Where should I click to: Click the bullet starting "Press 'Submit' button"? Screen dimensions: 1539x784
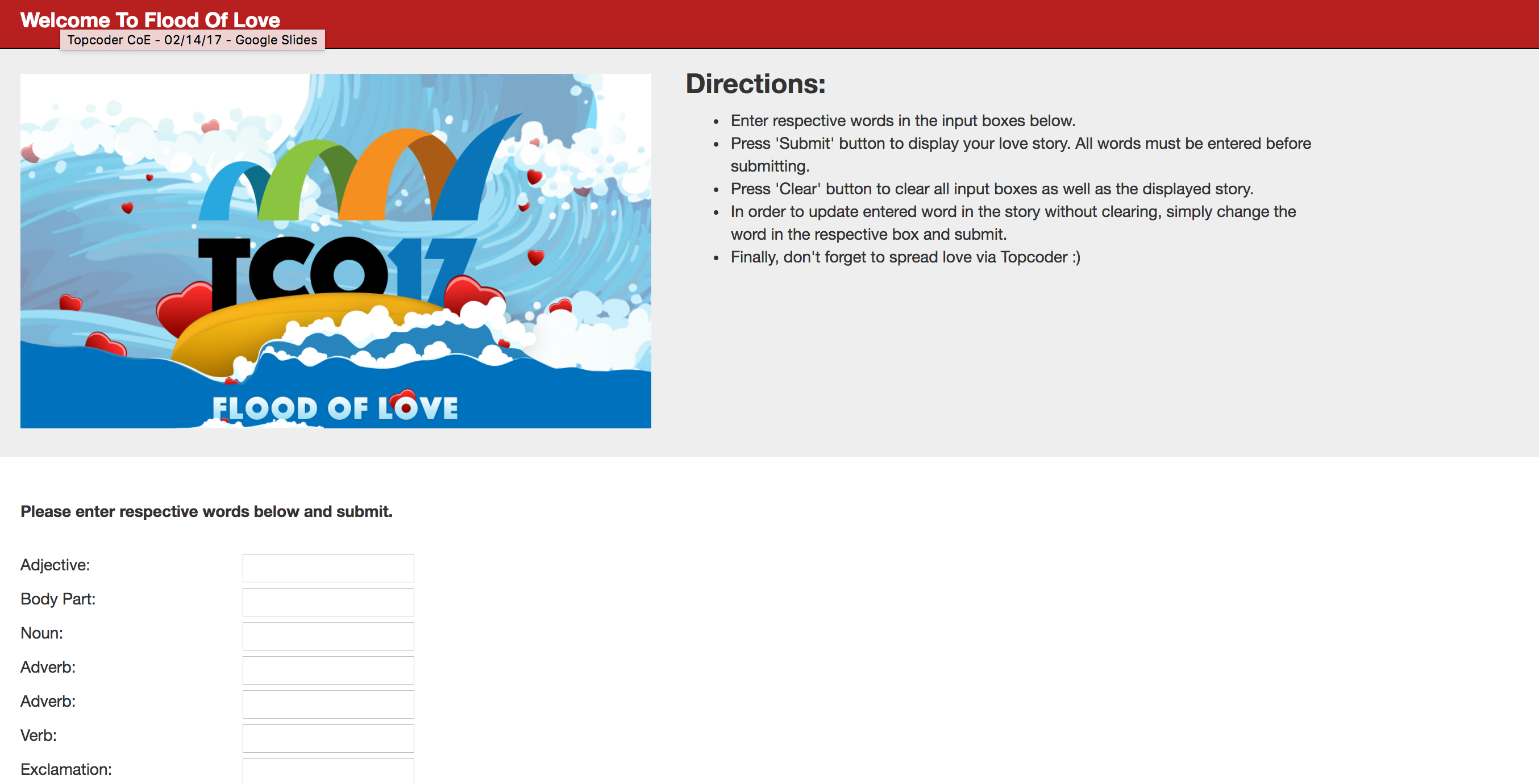pyautogui.click(x=1021, y=155)
